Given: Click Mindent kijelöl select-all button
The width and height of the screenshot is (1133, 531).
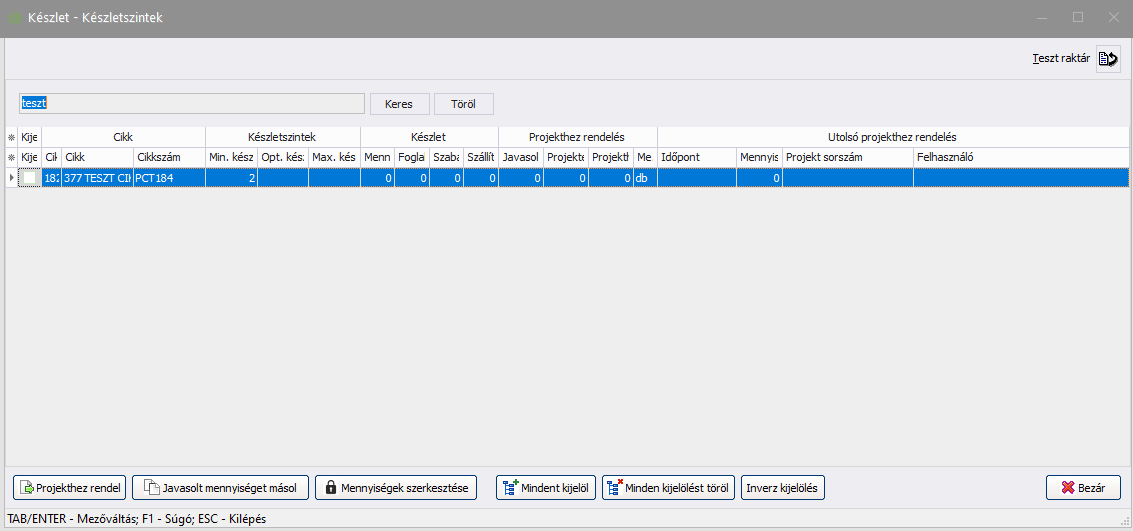Looking at the screenshot, I should point(546,488).
